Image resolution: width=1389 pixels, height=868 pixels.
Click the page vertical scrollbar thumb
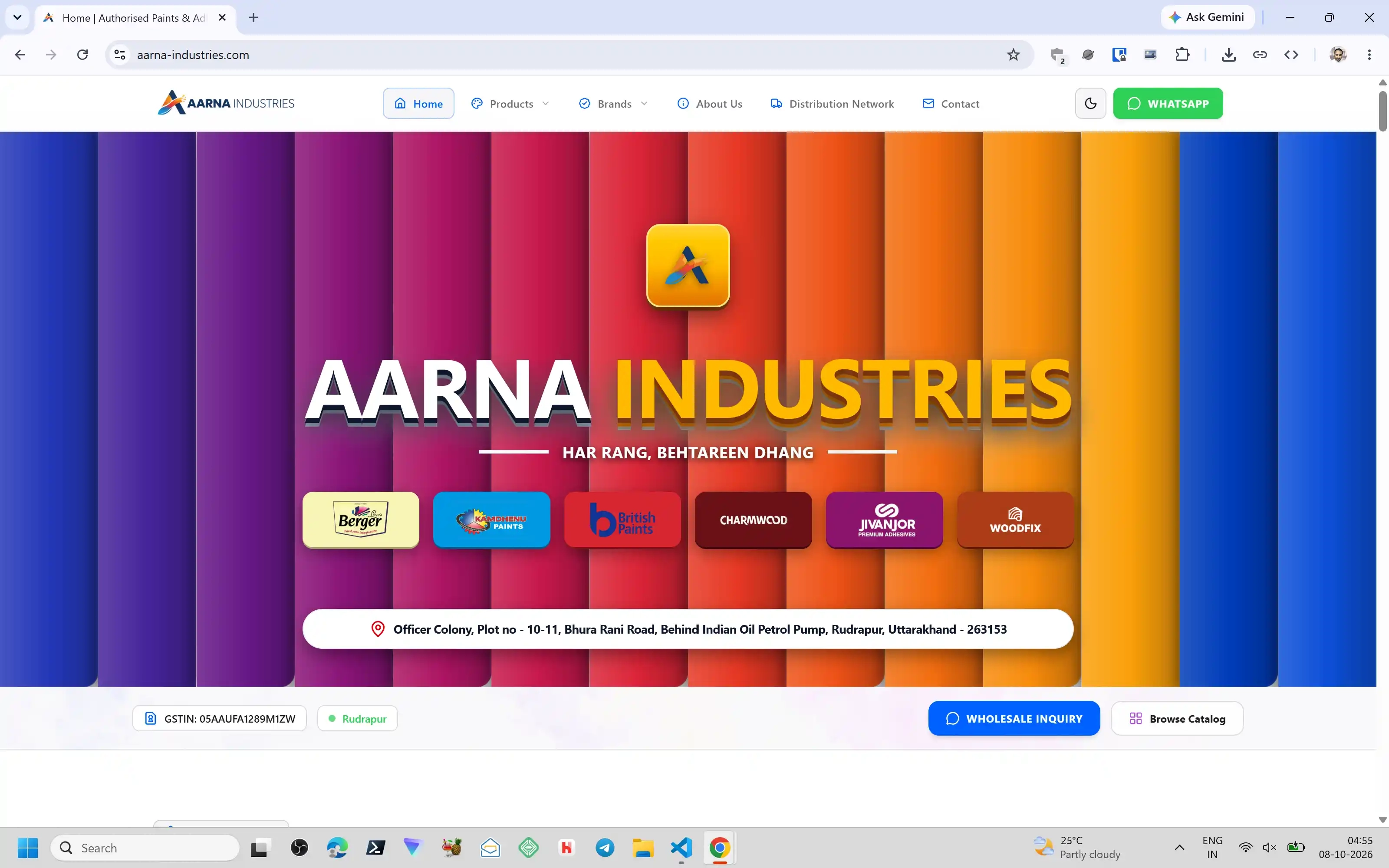tap(1382, 111)
